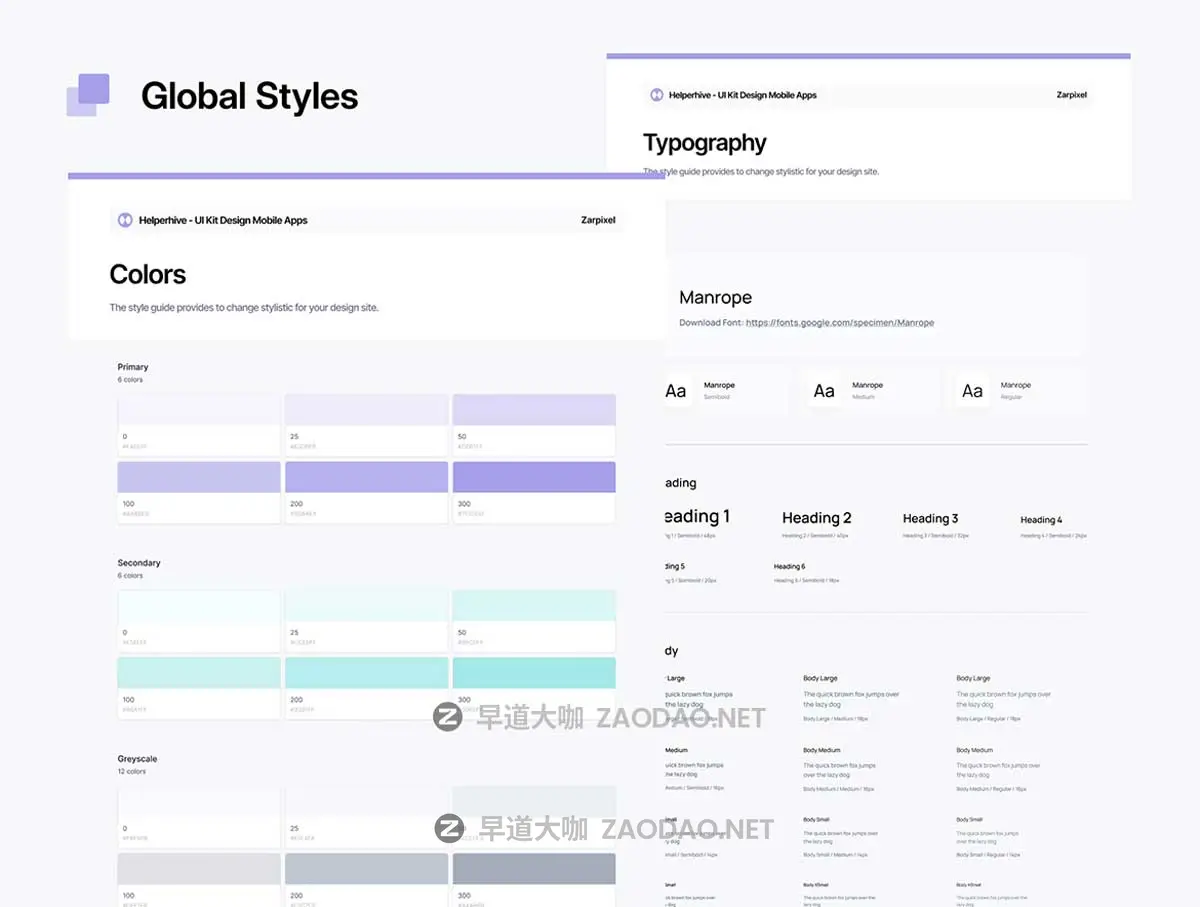Choose the Secondary 300 teal swatch
The image size is (1200, 907).
tap(533, 673)
